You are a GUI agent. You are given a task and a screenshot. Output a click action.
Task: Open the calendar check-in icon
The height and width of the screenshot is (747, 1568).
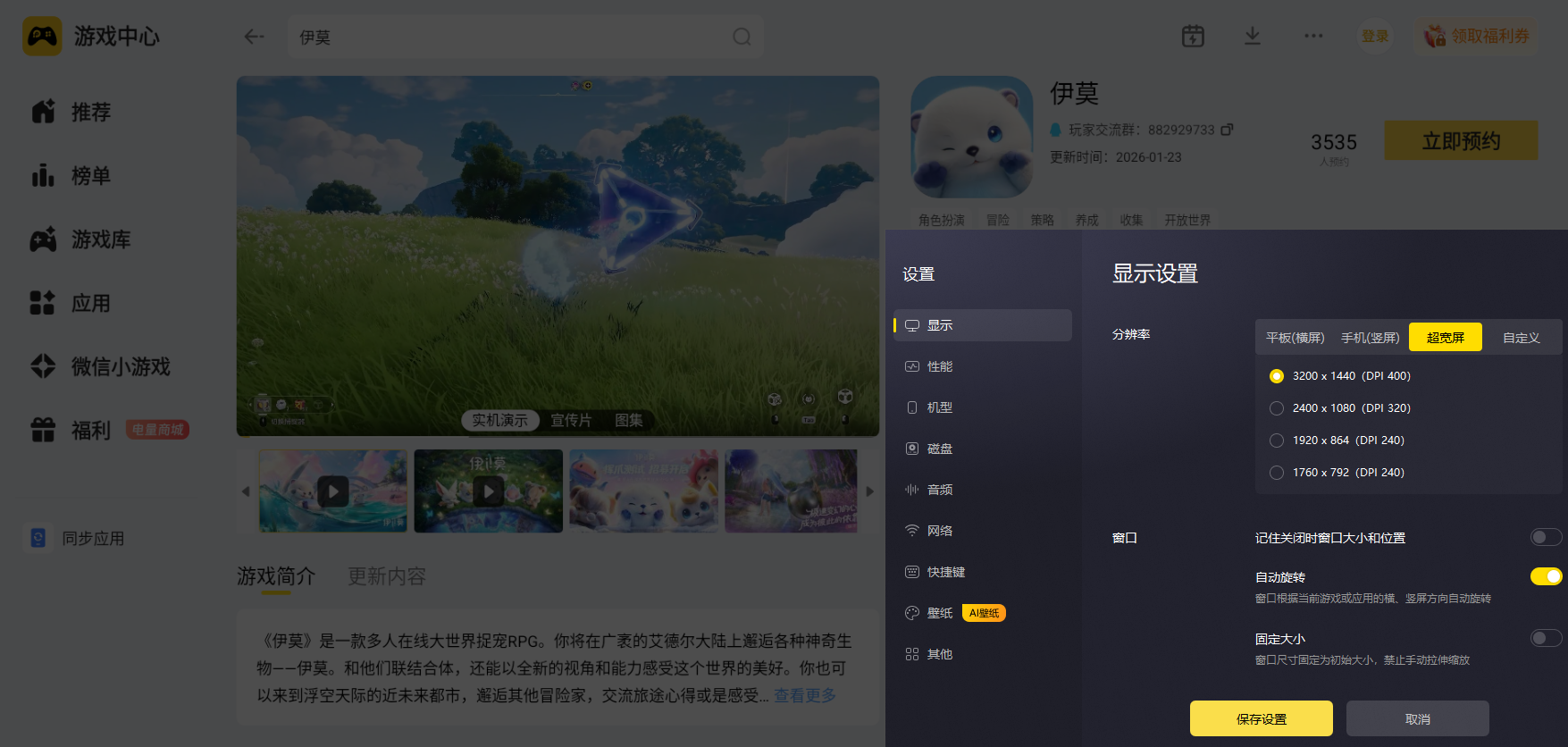click(x=1193, y=36)
